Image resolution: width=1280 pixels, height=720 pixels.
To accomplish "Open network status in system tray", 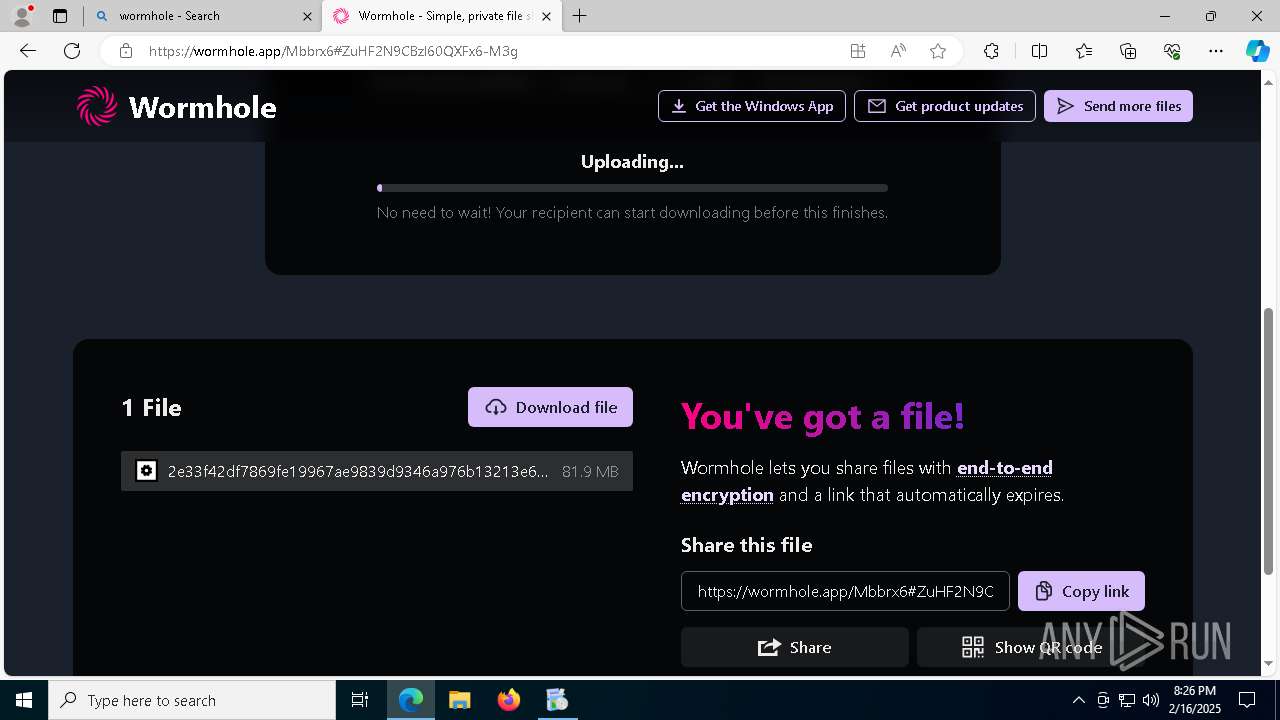I will [1127, 700].
